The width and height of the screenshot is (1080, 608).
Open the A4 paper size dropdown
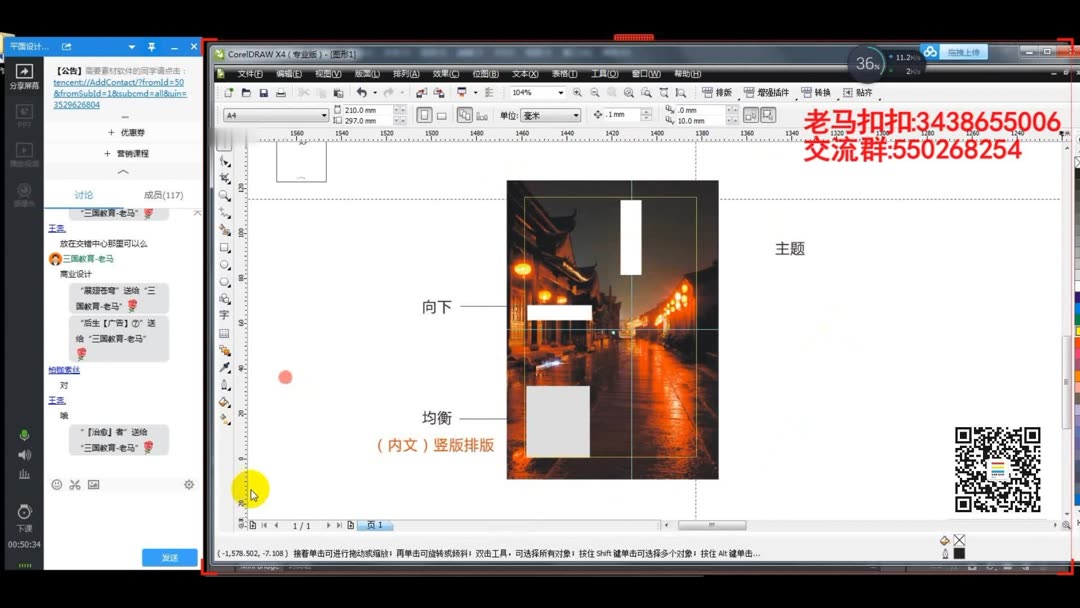click(323, 114)
